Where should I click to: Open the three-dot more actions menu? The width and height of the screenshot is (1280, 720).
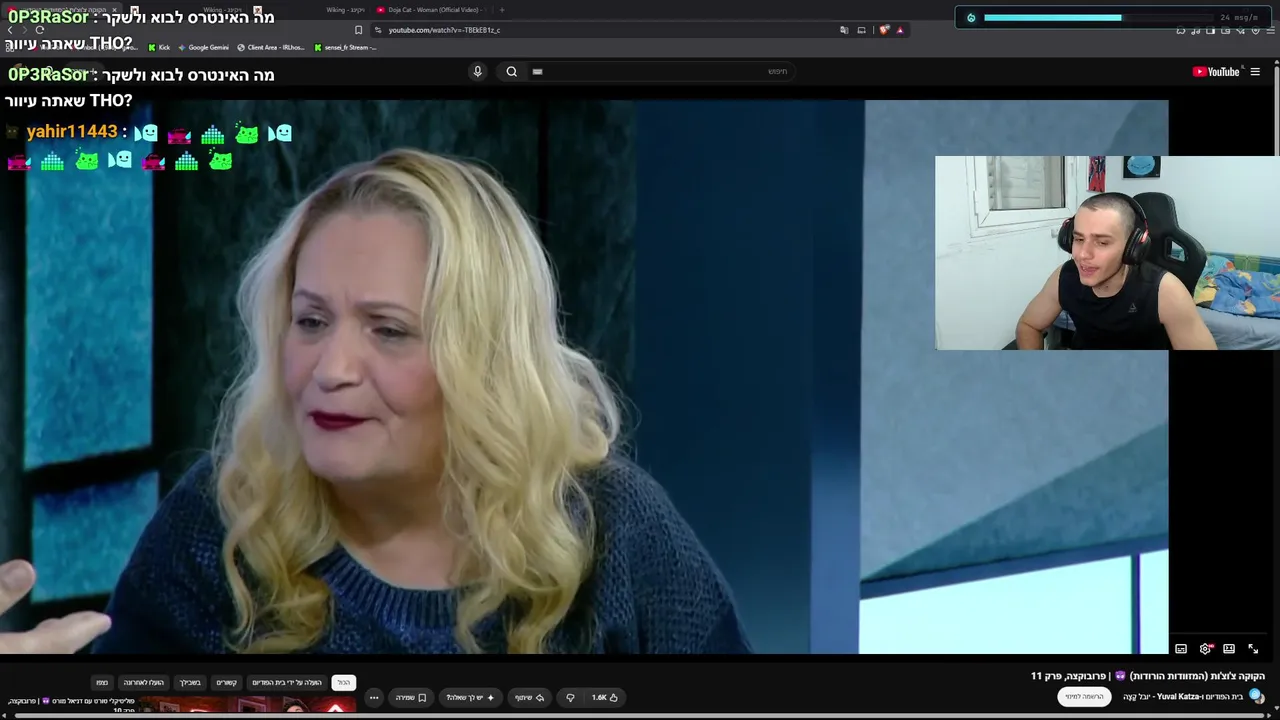coord(374,697)
